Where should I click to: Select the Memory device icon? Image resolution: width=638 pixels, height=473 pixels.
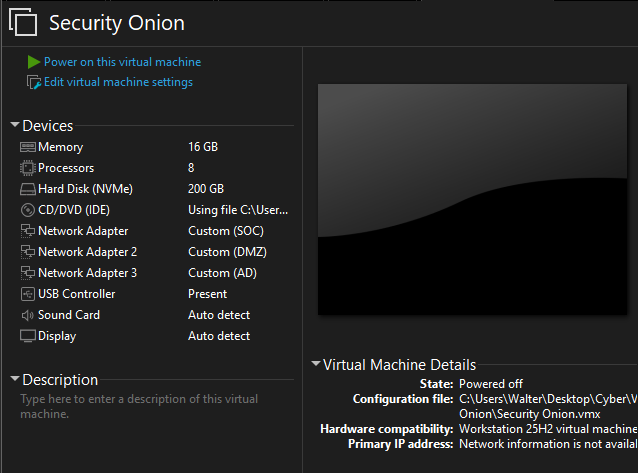coord(28,147)
